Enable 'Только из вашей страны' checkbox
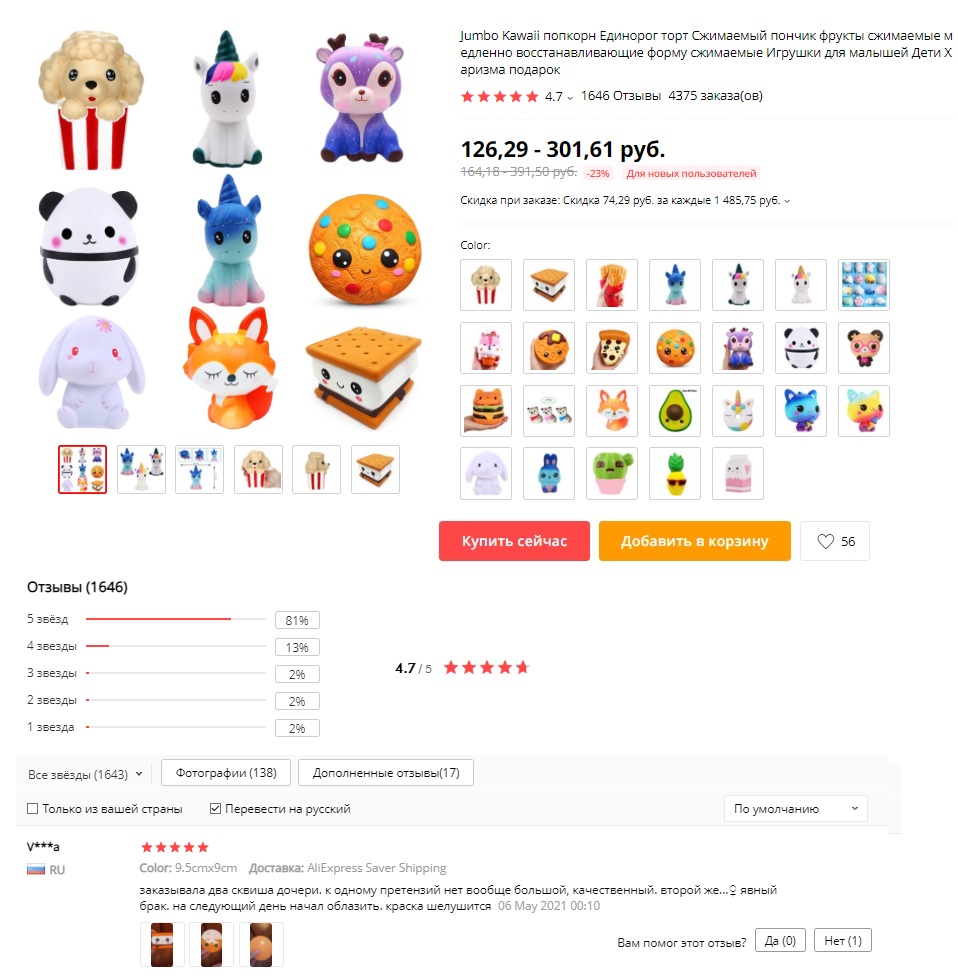 pos(32,809)
